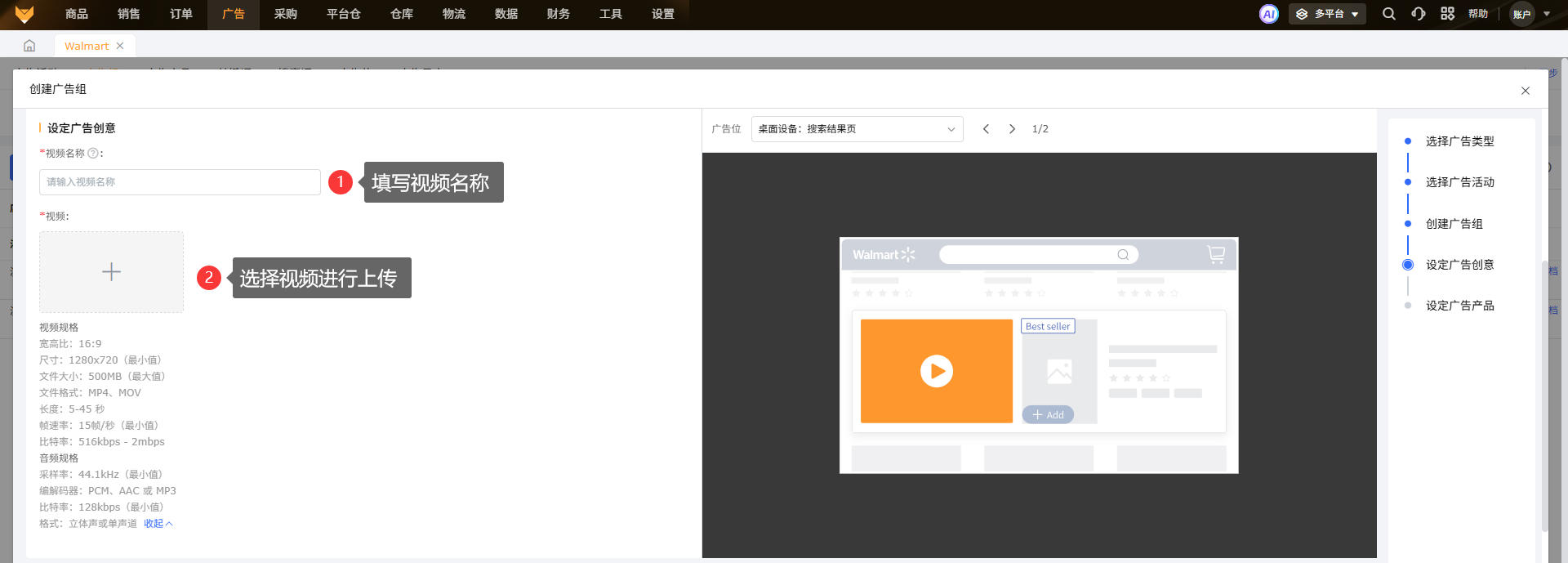Click the 长度: 5-45 秒 text

(72, 409)
